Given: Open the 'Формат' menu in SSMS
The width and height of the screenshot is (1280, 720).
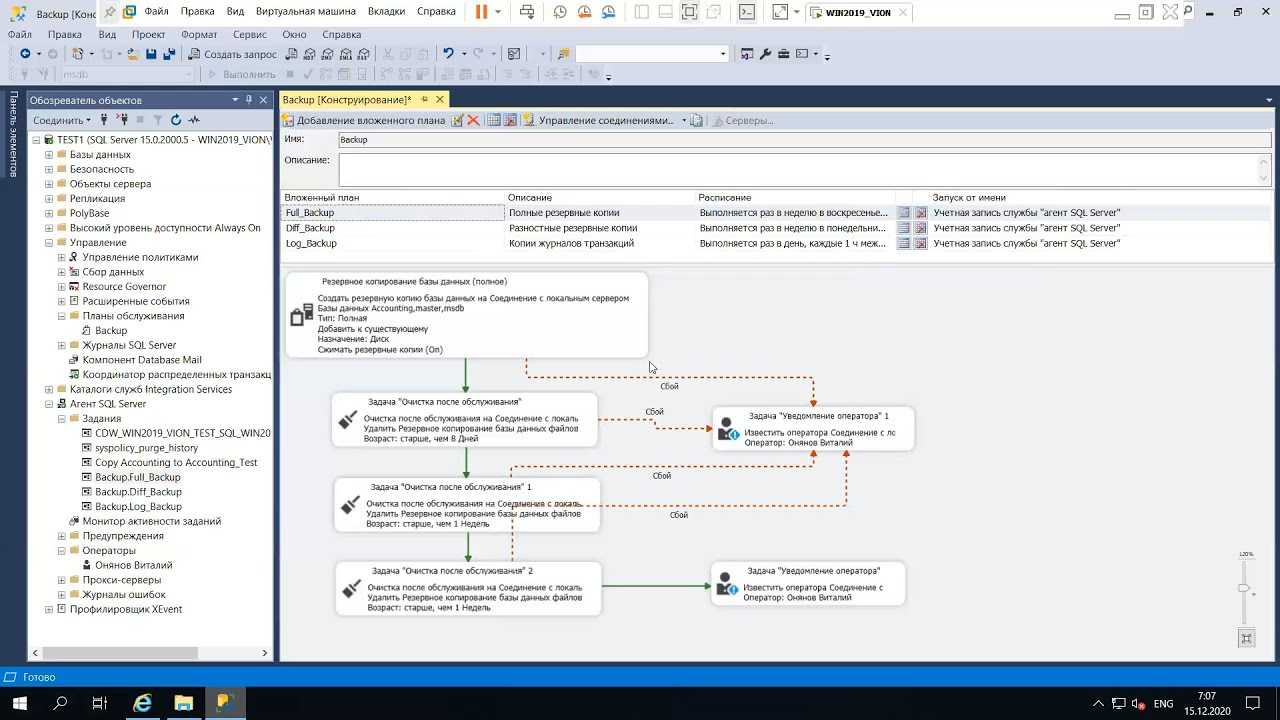Looking at the screenshot, I should (199, 34).
